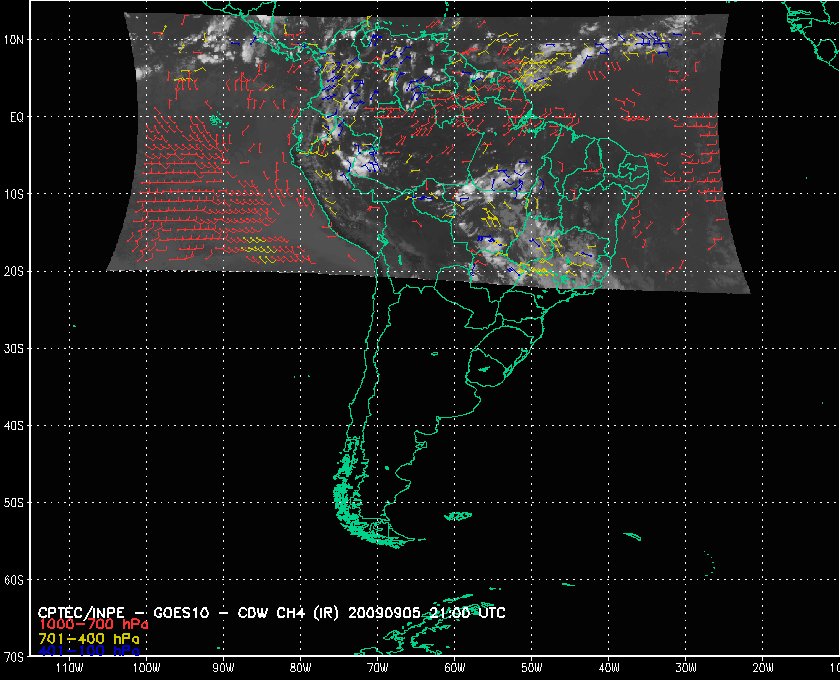
Task: Select the EQ equator label
Action: coord(17,117)
